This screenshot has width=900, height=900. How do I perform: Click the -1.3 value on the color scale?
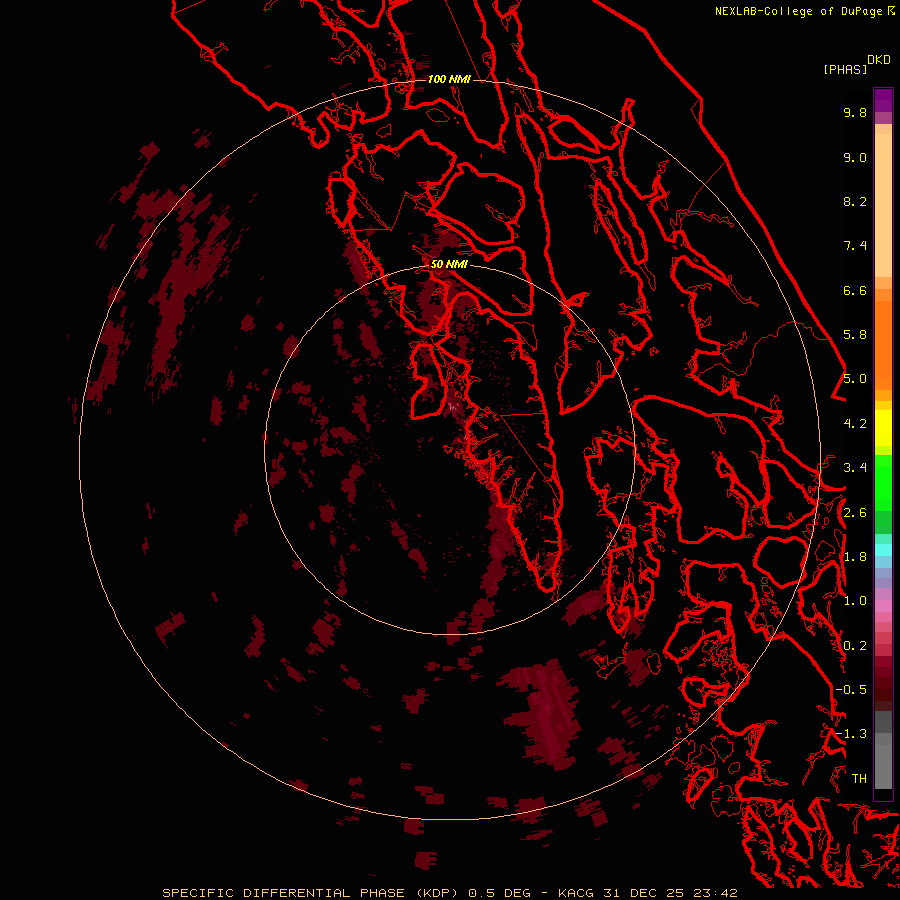click(851, 734)
